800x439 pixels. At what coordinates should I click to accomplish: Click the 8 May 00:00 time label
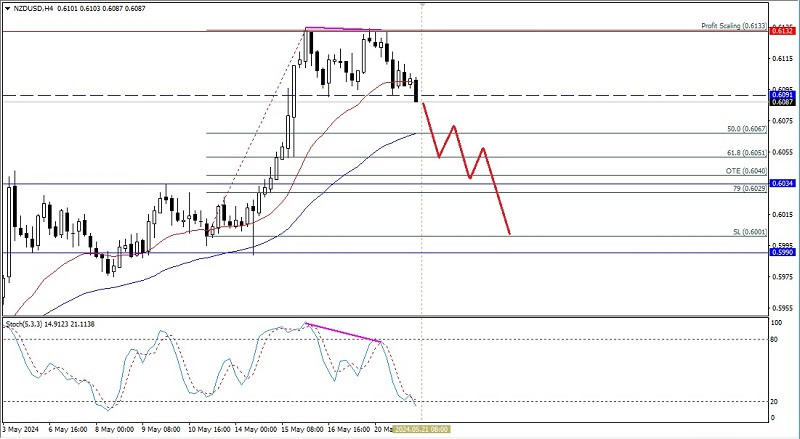tap(115, 429)
